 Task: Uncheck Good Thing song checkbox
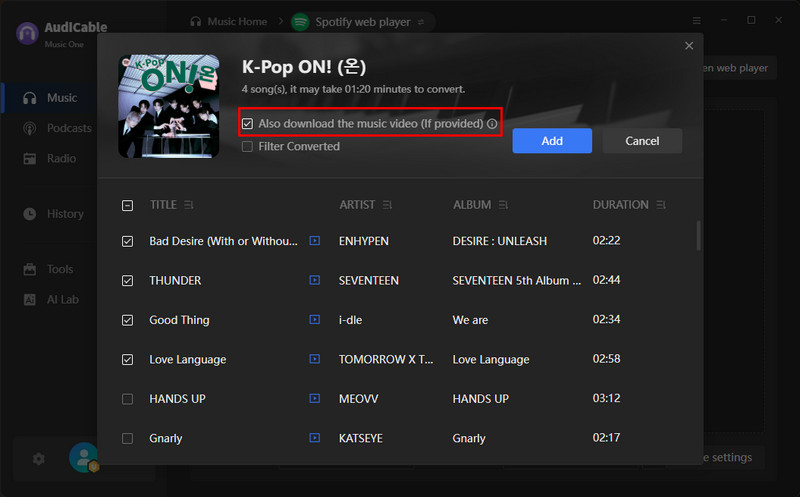click(x=128, y=320)
